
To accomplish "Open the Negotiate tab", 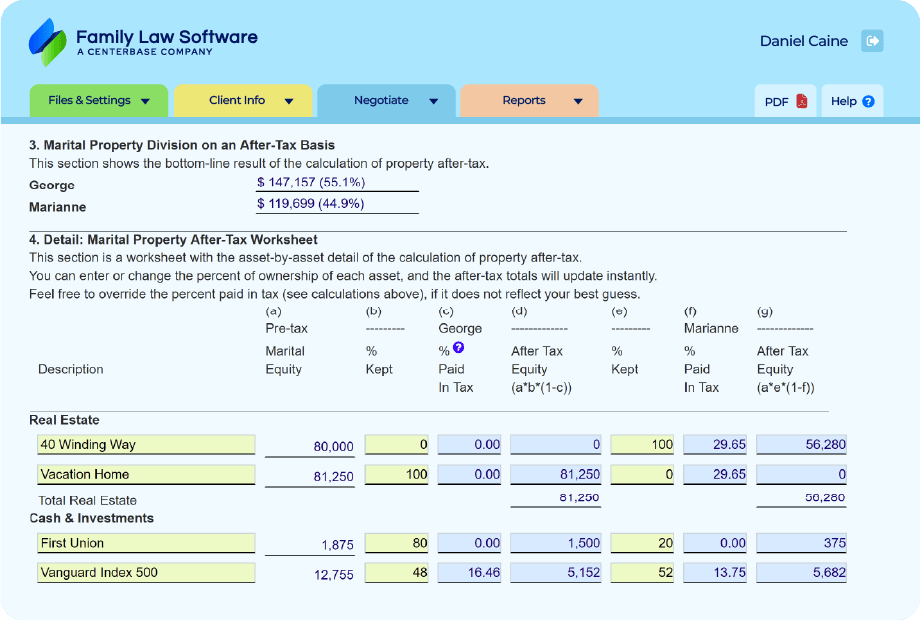I will [381, 100].
